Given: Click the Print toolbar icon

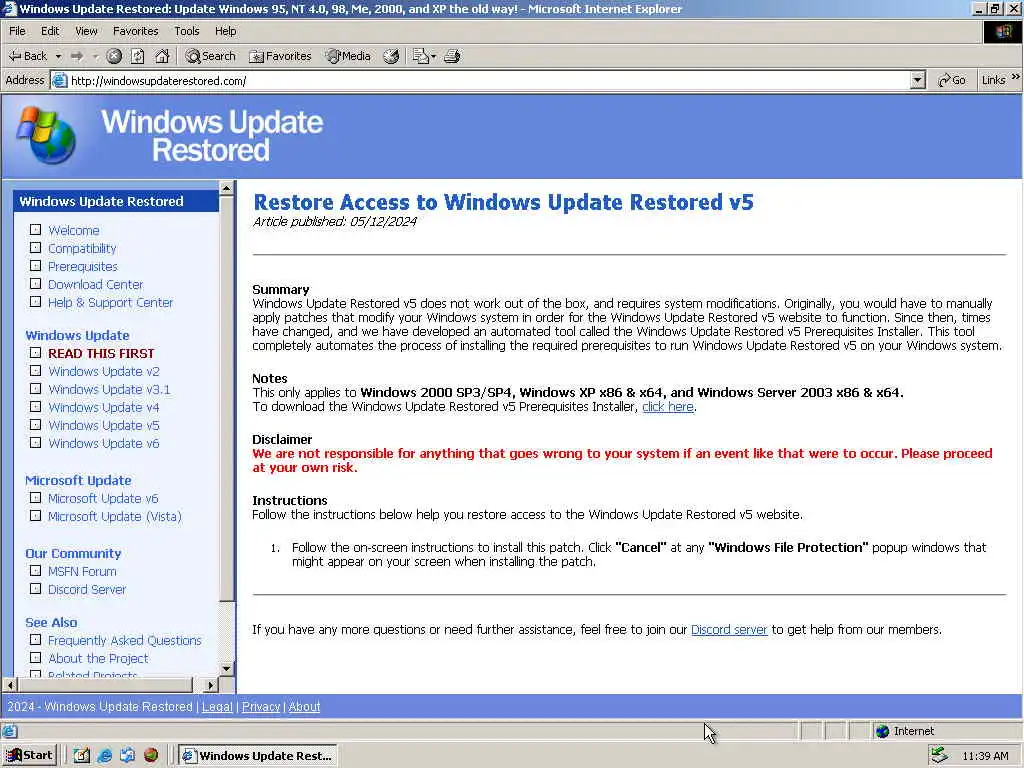Looking at the screenshot, I should pos(452,56).
